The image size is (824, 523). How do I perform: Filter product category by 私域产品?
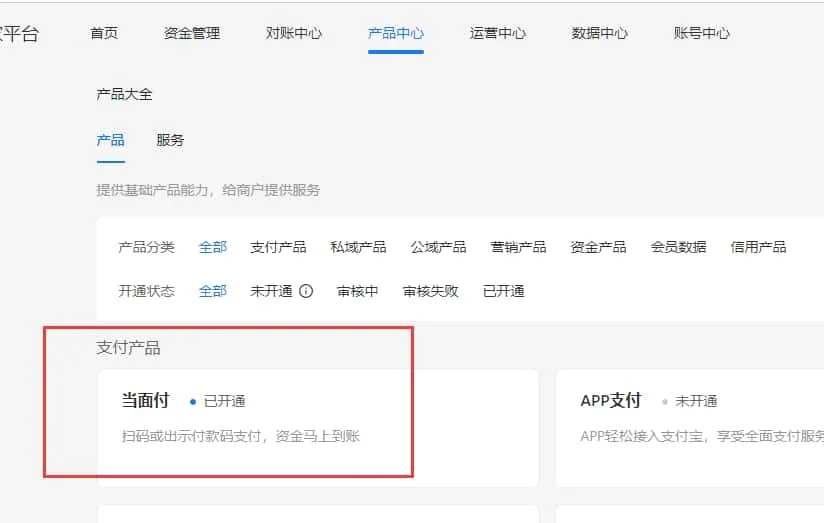pyautogui.click(x=358, y=247)
